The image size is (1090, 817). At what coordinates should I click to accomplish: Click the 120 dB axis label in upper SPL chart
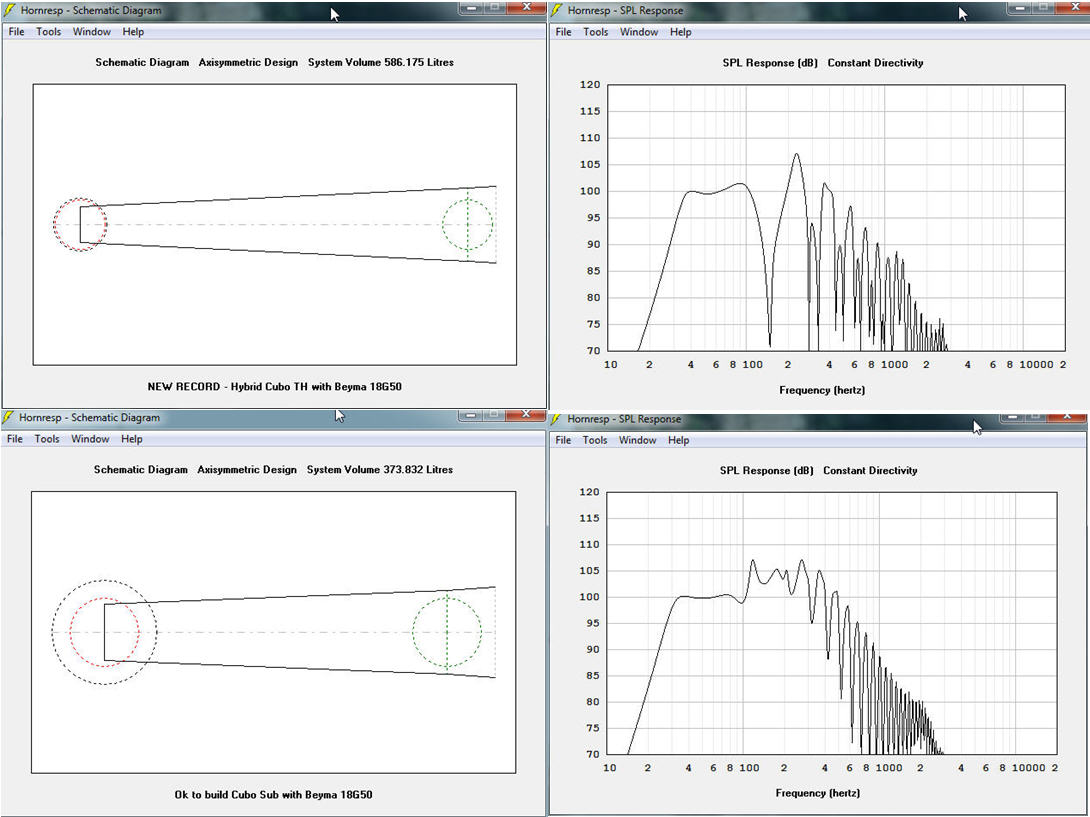pyautogui.click(x=589, y=85)
